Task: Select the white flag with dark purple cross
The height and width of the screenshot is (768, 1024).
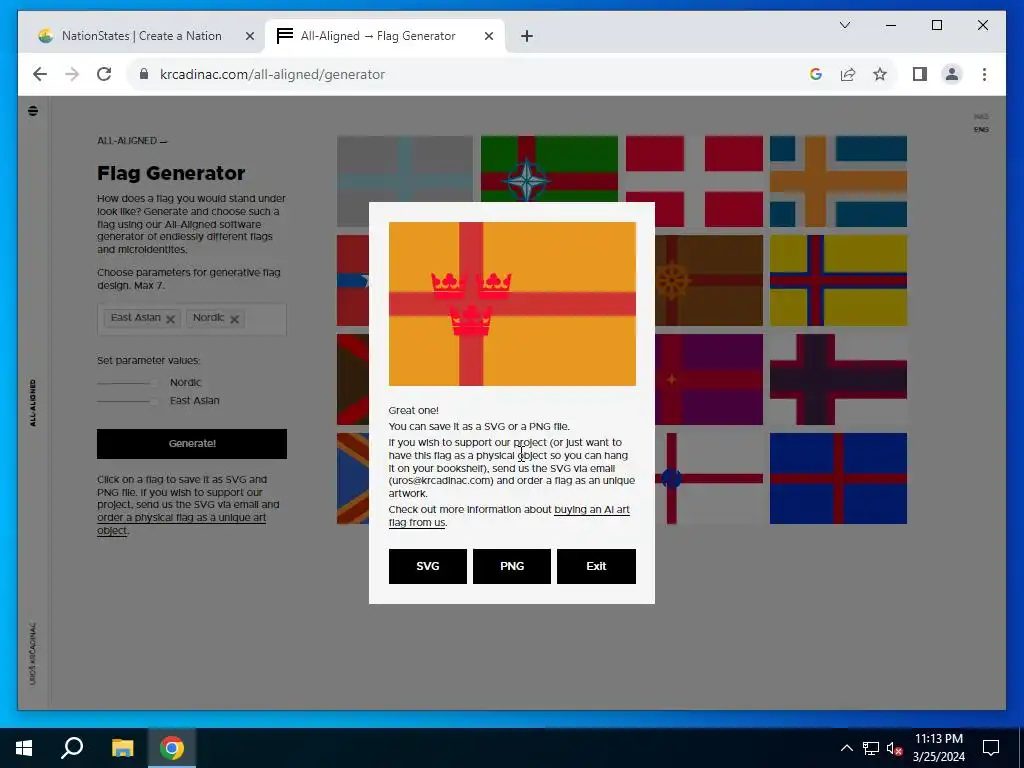Action: (839, 379)
